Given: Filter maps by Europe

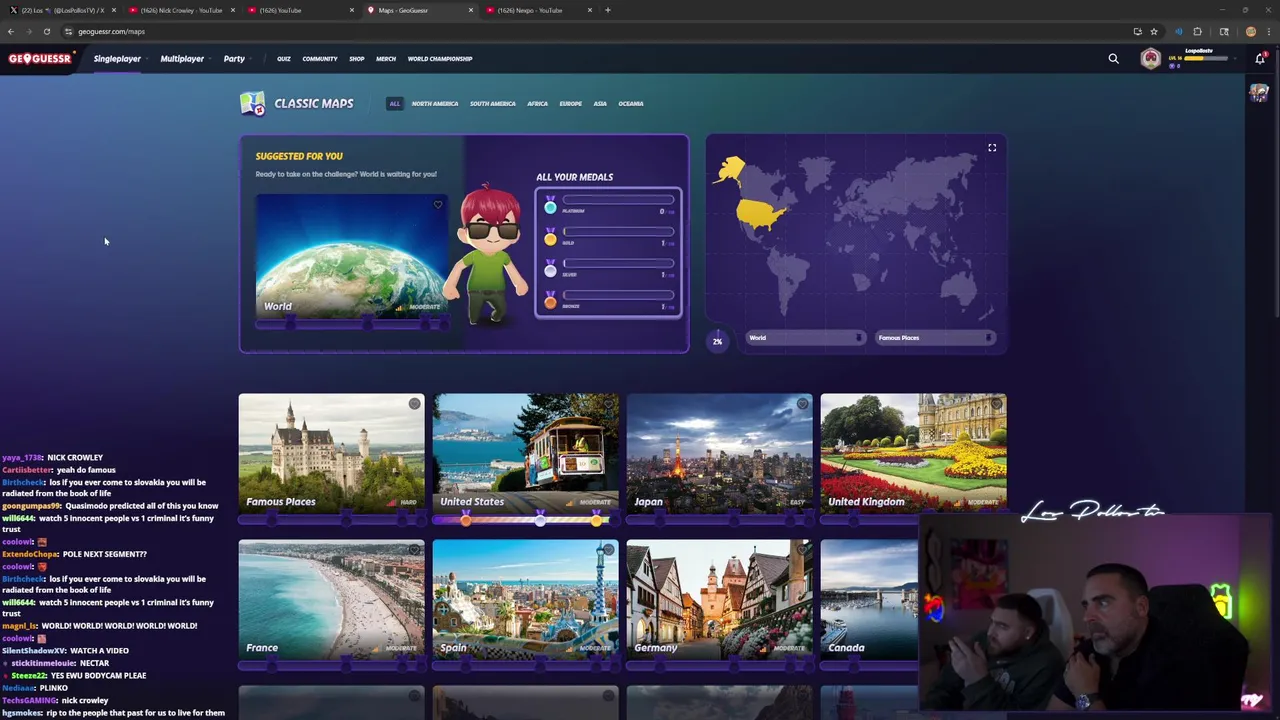Looking at the screenshot, I should coord(571,103).
